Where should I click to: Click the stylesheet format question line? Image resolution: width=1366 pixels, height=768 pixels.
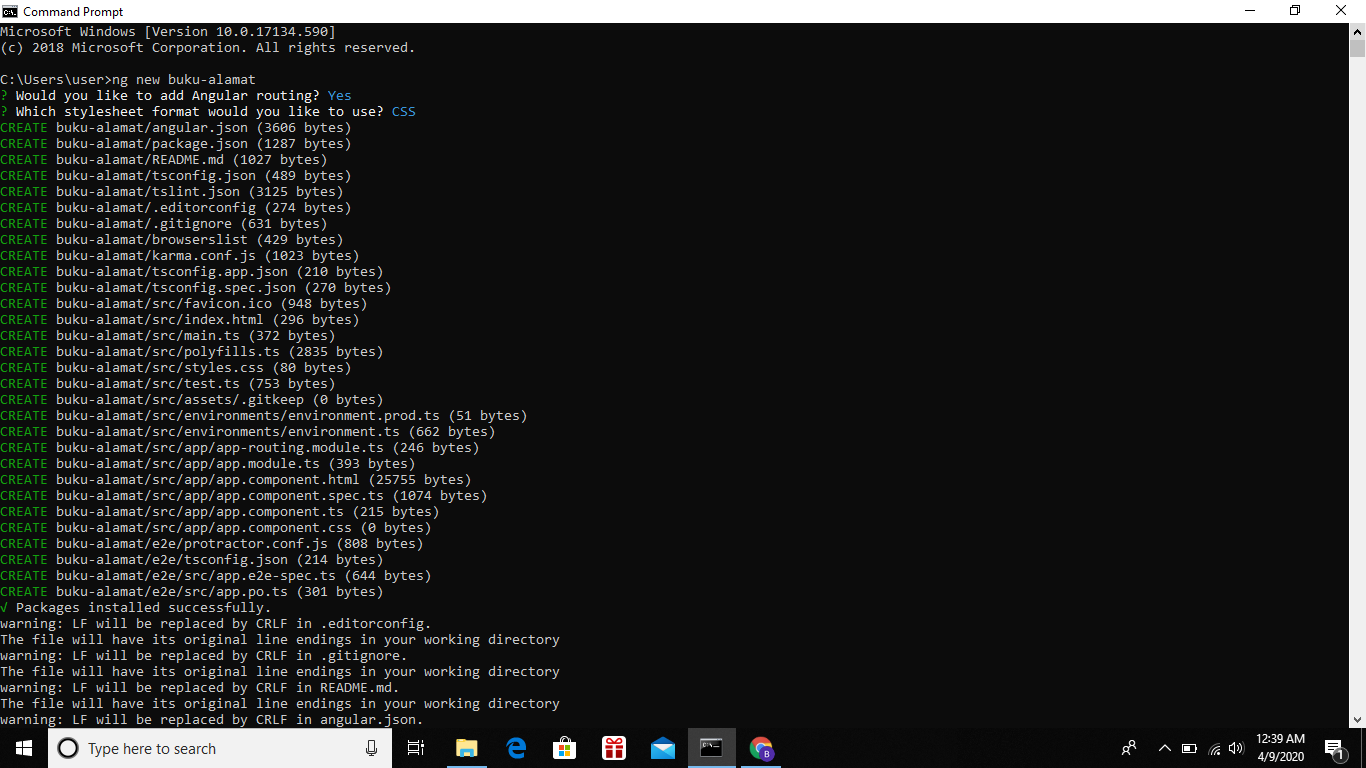coord(208,111)
